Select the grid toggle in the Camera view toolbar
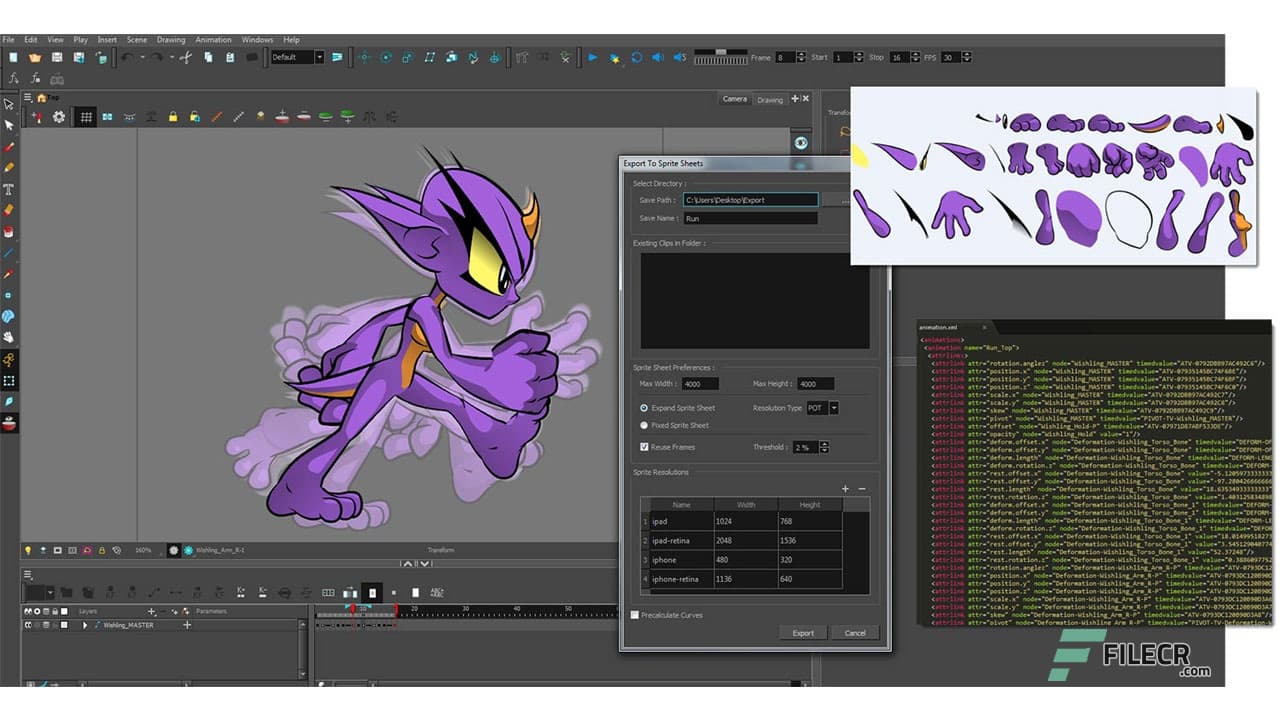 click(x=86, y=117)
